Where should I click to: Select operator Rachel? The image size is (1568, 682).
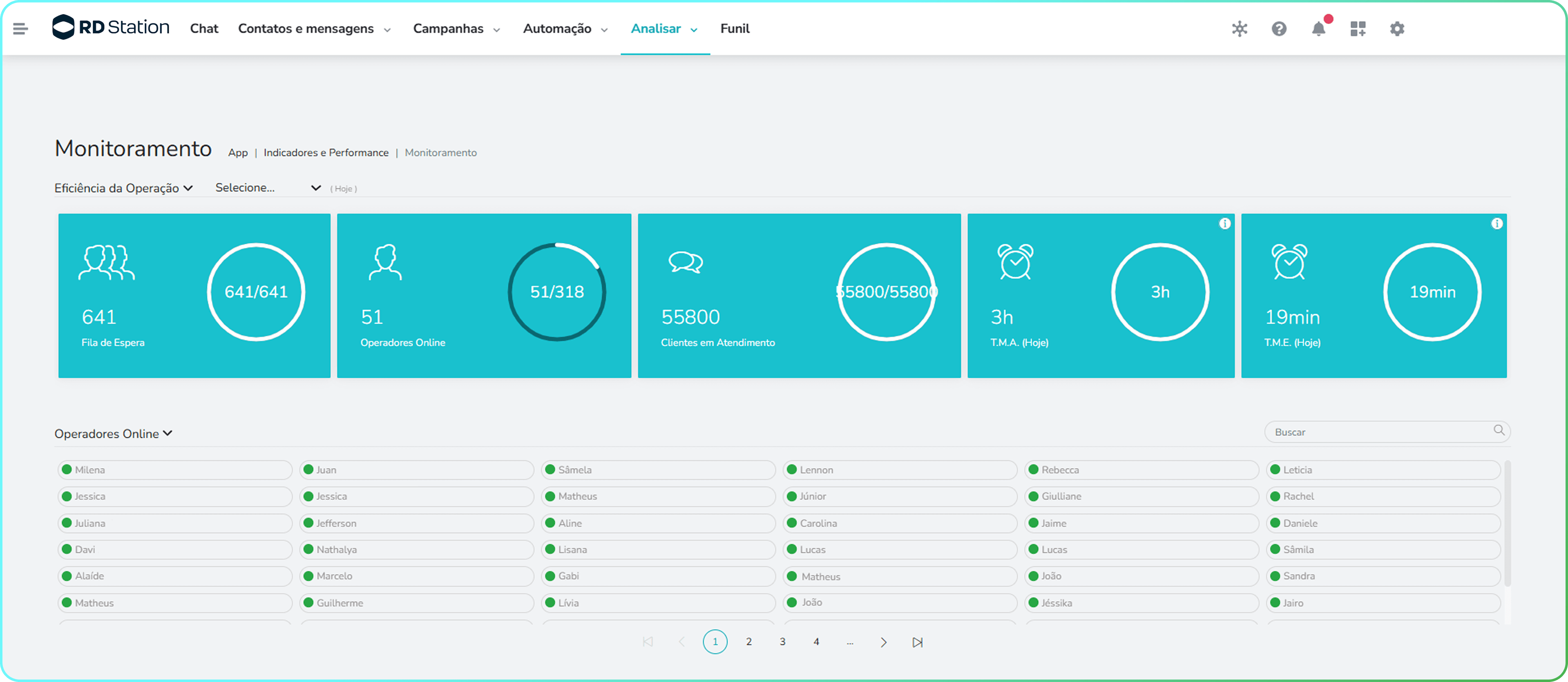click(x=1383, y=497)
